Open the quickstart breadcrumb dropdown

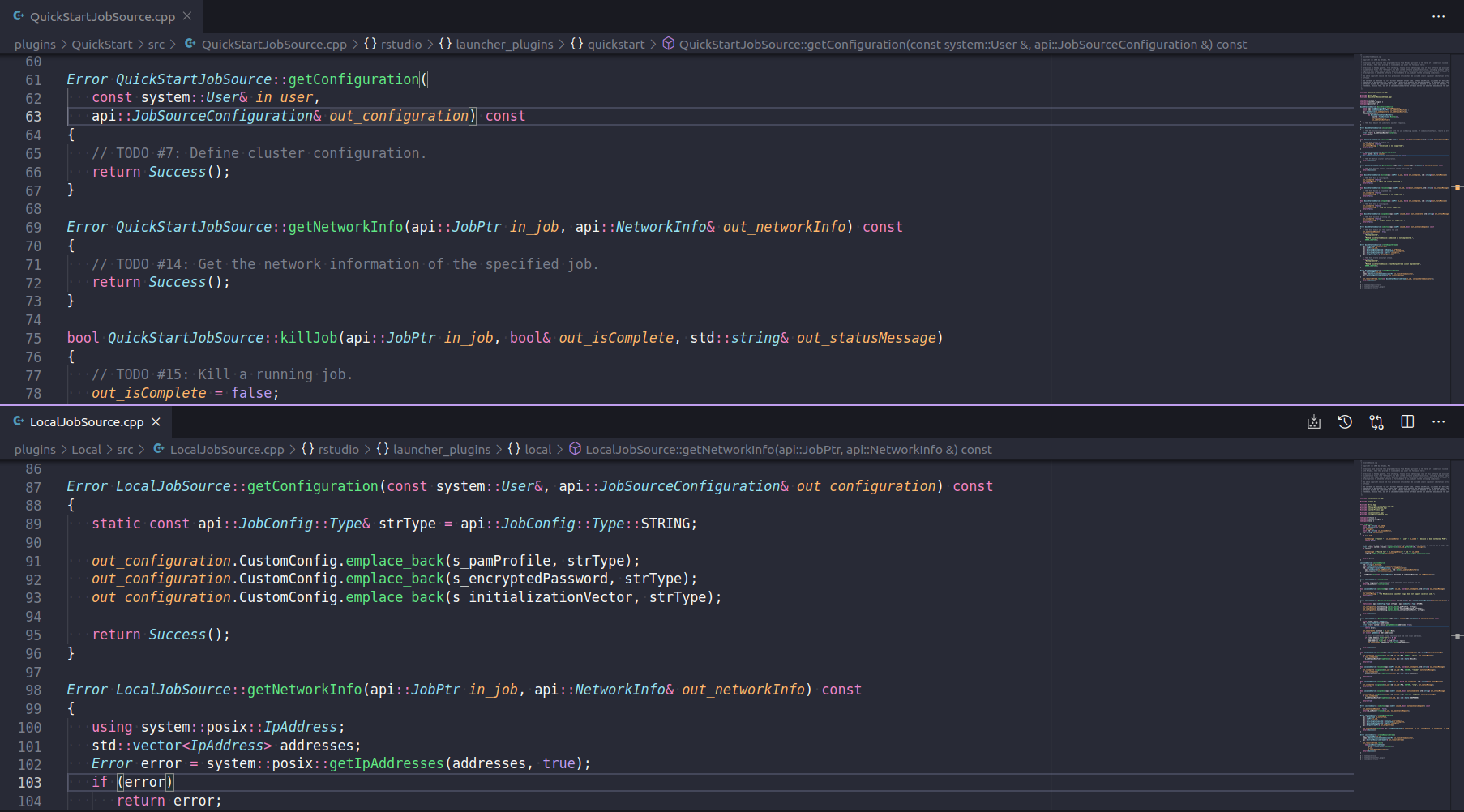[616, 44]
